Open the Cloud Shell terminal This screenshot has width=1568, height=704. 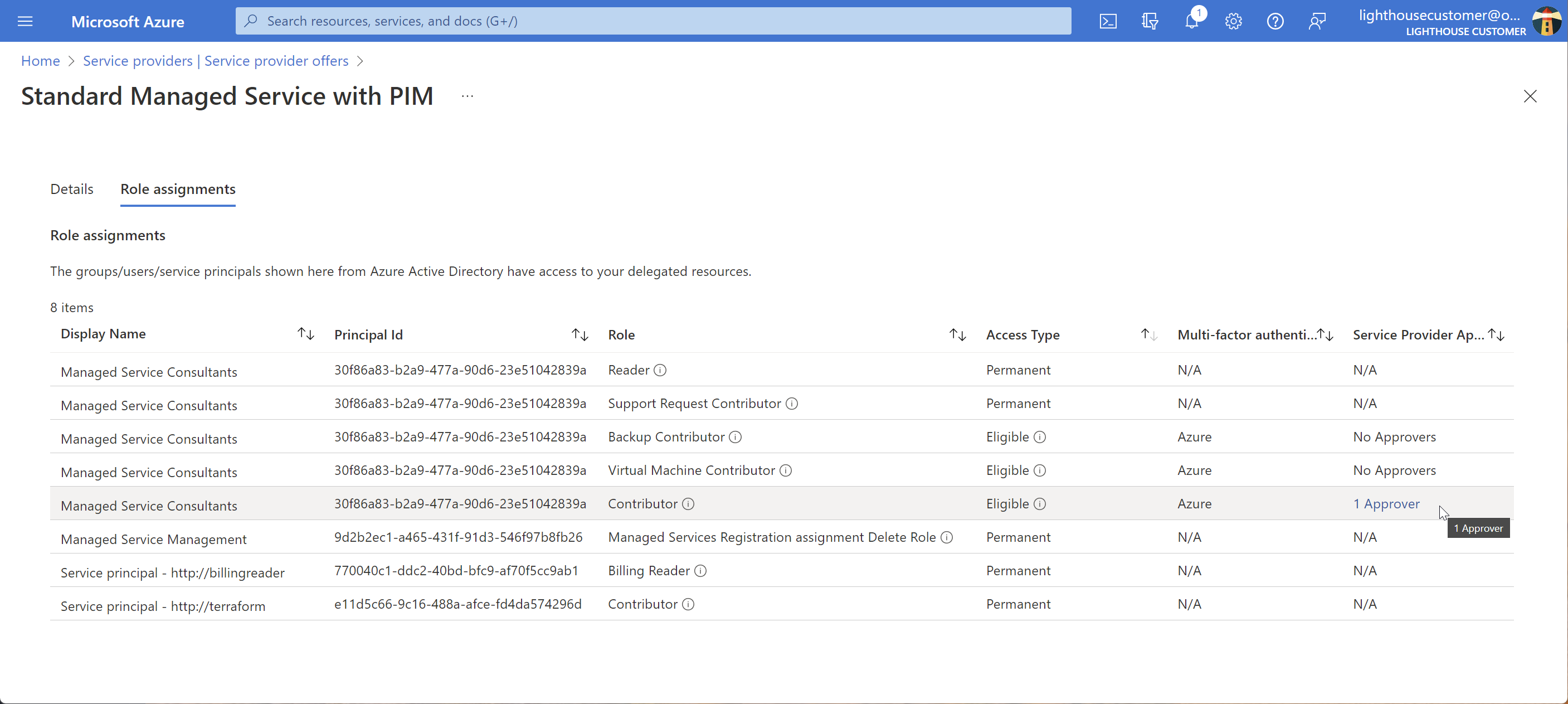pos(1108,21)
